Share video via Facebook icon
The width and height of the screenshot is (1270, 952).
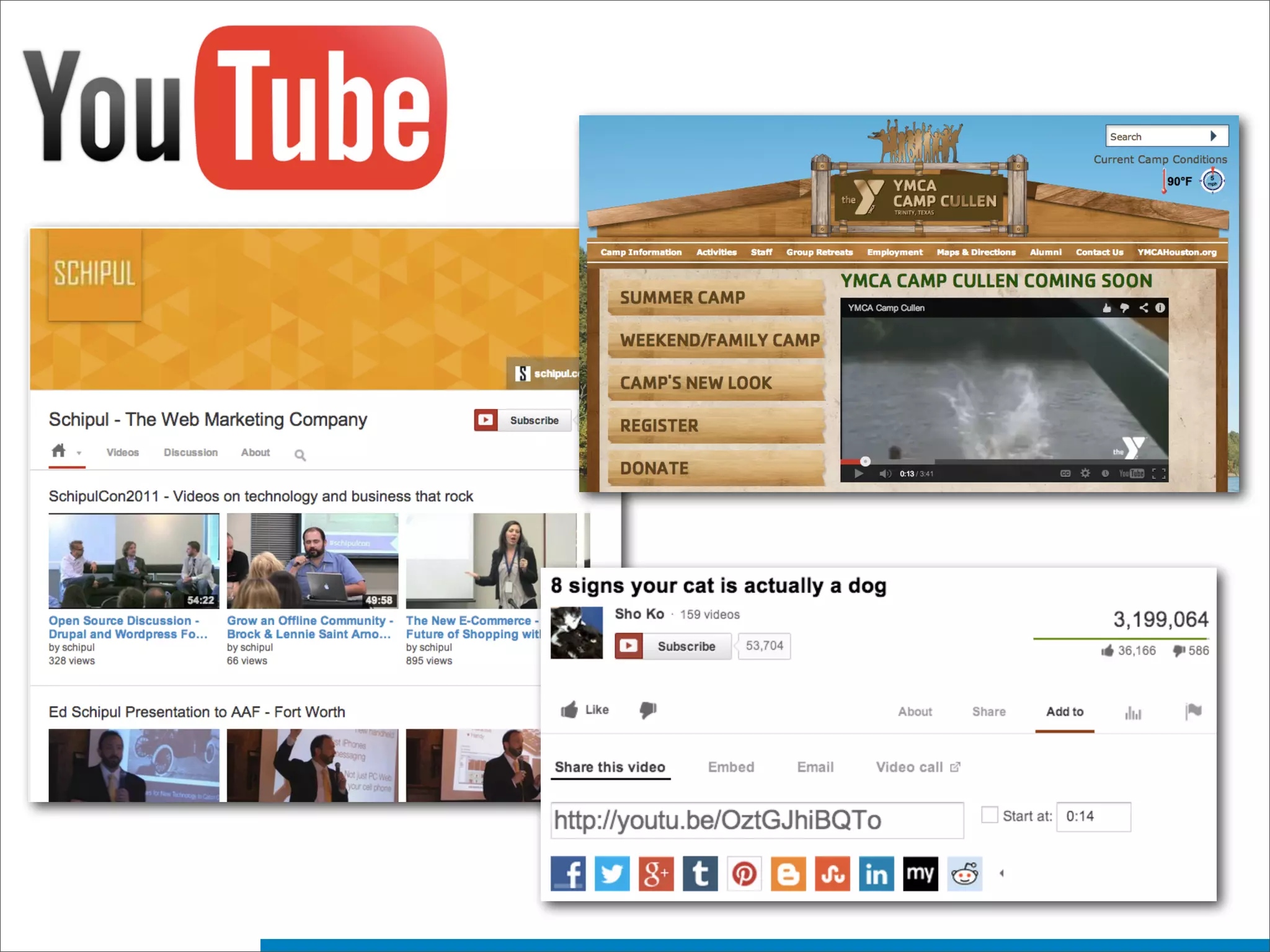click(568, 874)
